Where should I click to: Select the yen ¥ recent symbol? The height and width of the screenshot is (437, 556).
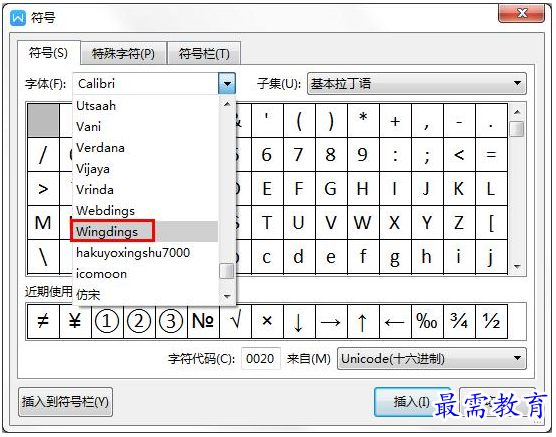(75, 321)
